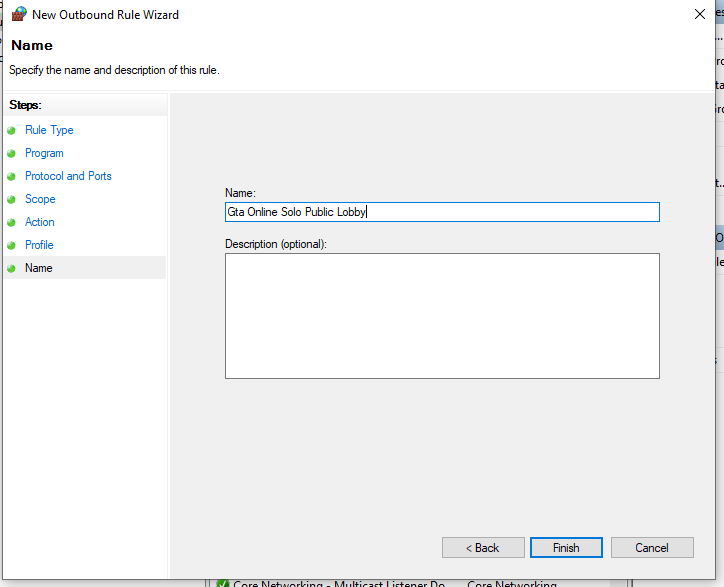Image resolution: width=724 pixels, height=587 pixels.
Task: Click the 'Description (optional):' label
Action: [276, 244]
